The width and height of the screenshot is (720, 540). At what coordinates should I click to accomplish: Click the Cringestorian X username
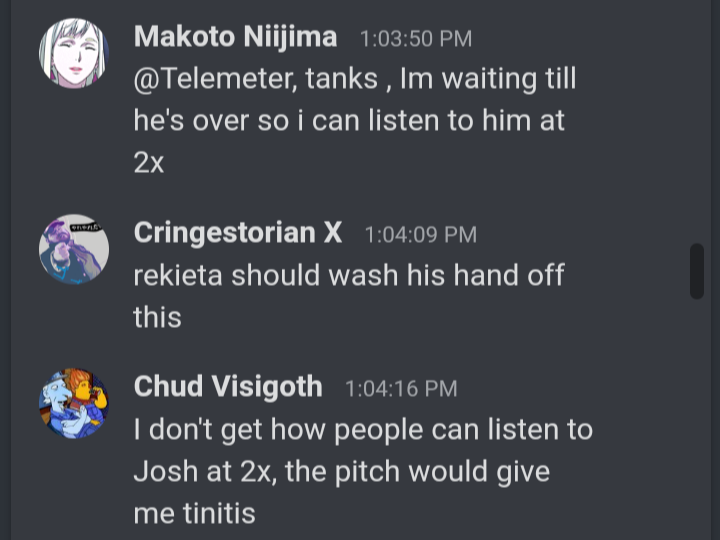tap(238, 233)
